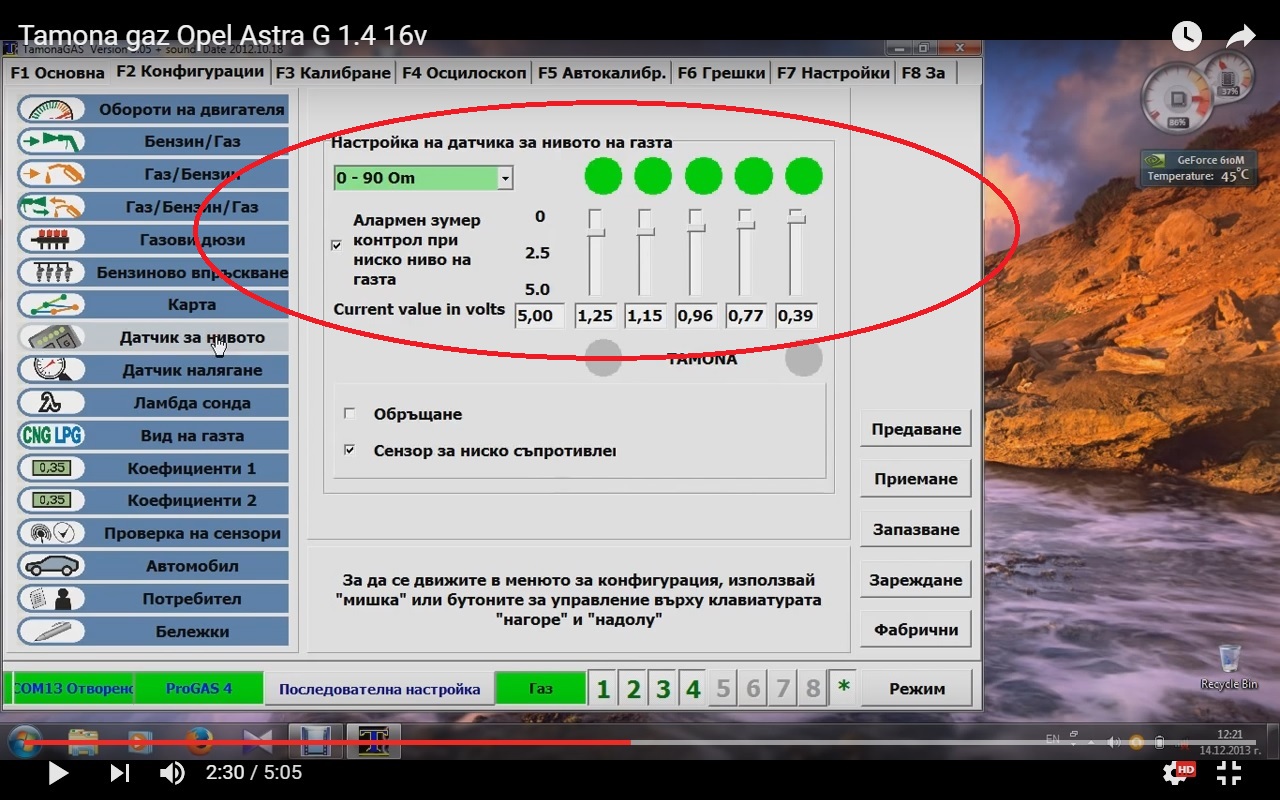Toggle the low gas alarm buzzer checkbox

coord(336,245)
